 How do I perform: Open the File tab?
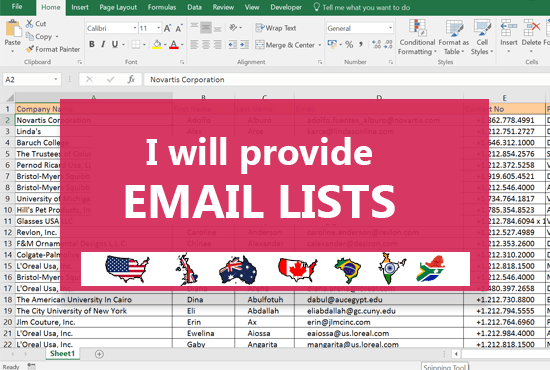(17, 7)
